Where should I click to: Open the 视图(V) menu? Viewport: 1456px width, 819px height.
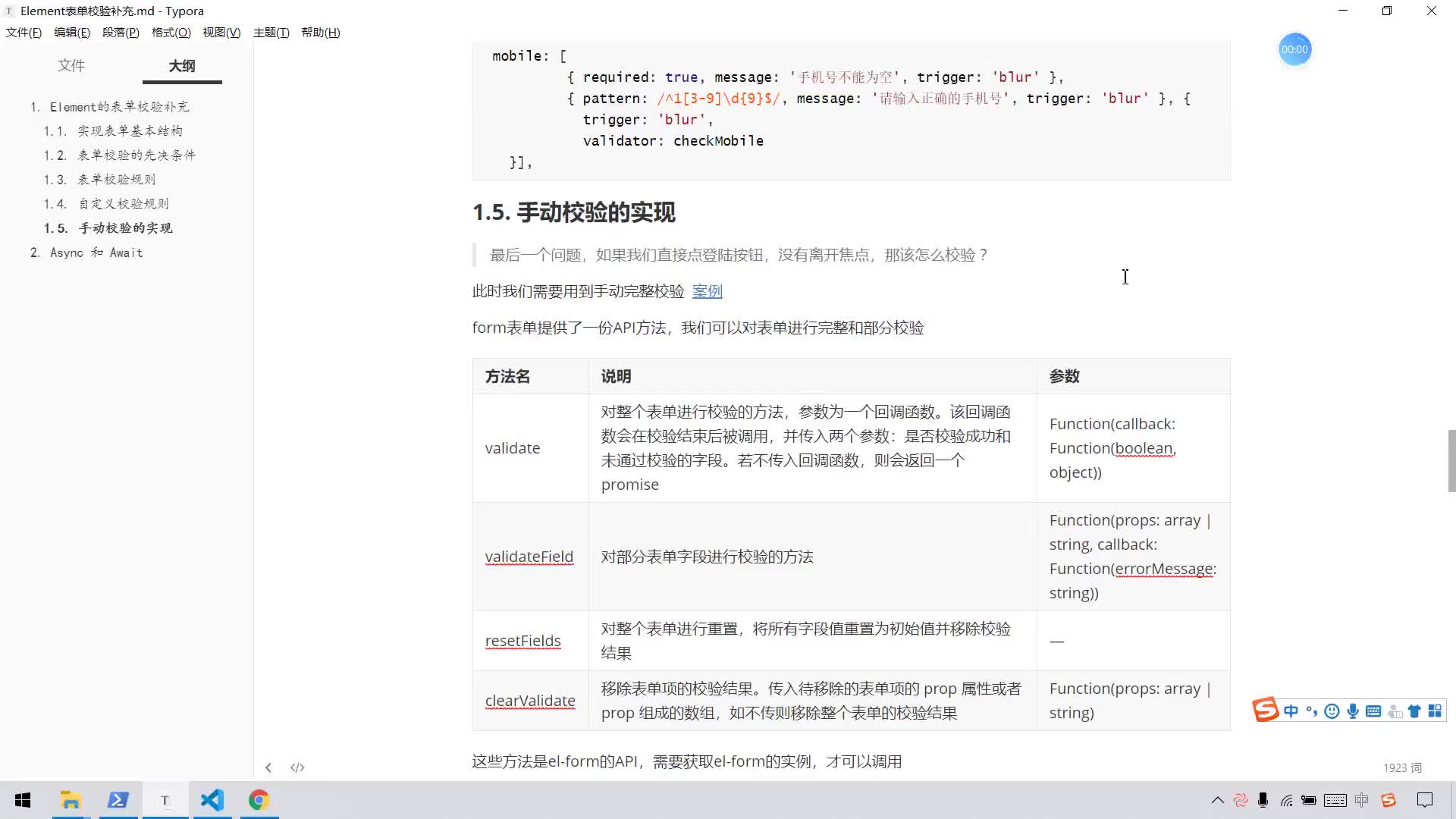221,33
